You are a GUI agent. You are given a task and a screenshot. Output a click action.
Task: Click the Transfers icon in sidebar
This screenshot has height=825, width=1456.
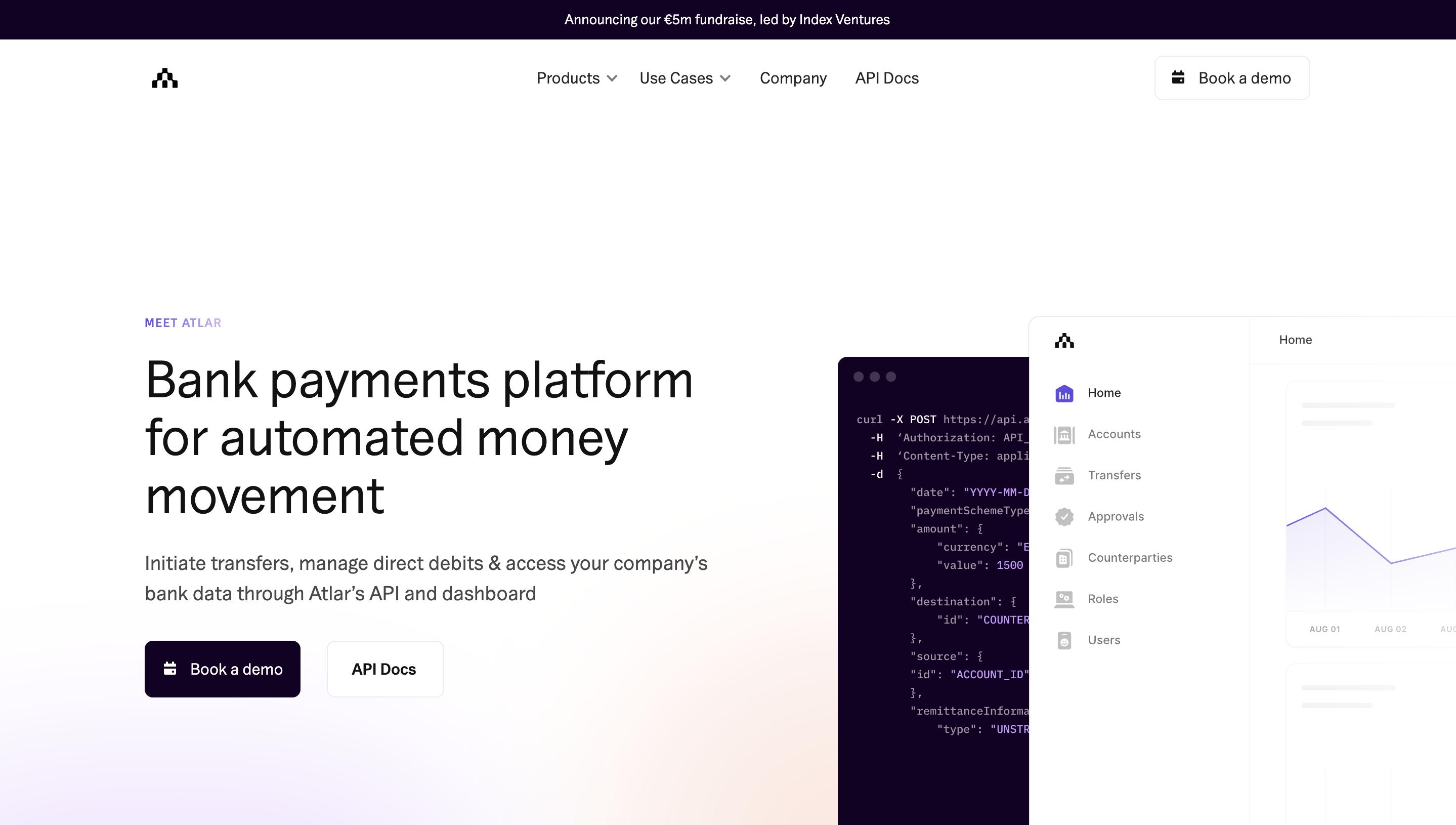coord(1064,476)
